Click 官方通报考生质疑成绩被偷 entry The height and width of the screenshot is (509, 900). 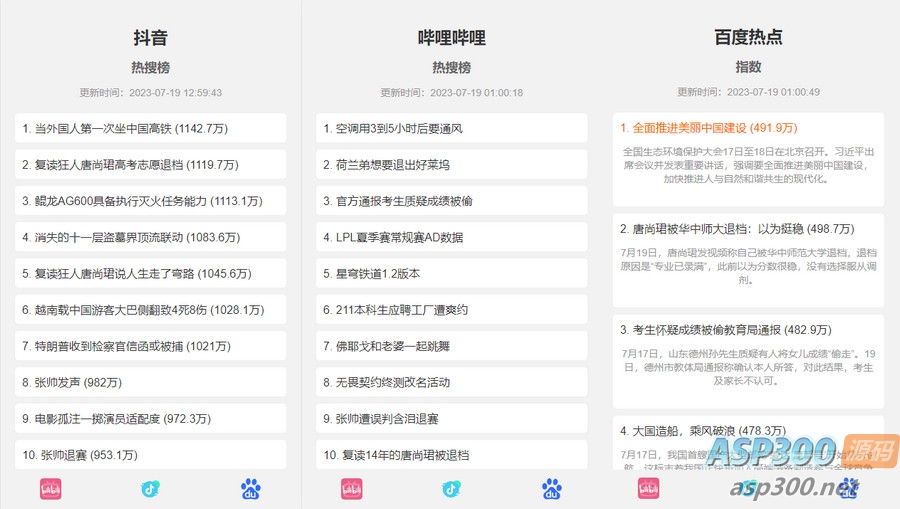(451, 200)
